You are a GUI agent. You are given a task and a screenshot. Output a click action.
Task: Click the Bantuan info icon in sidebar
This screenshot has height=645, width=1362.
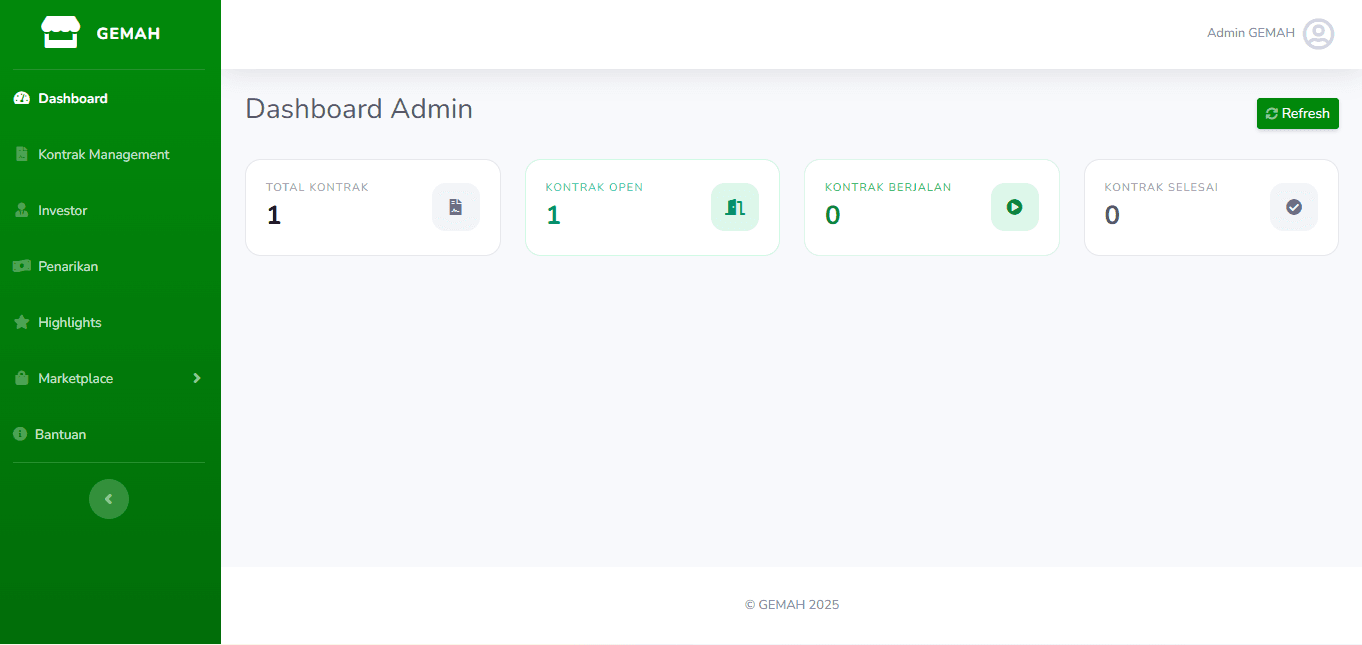(x=20, y=435)
